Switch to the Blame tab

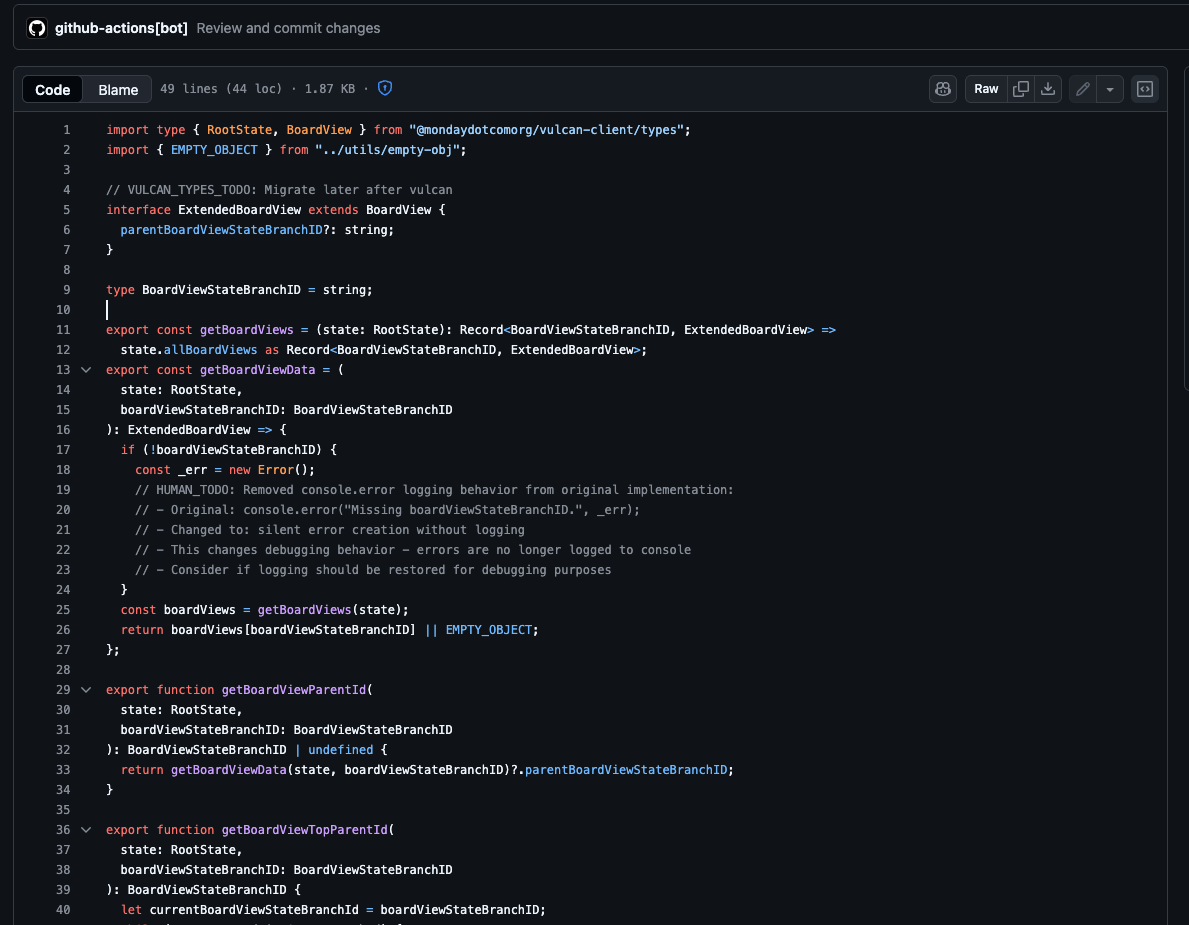point(118,89)
